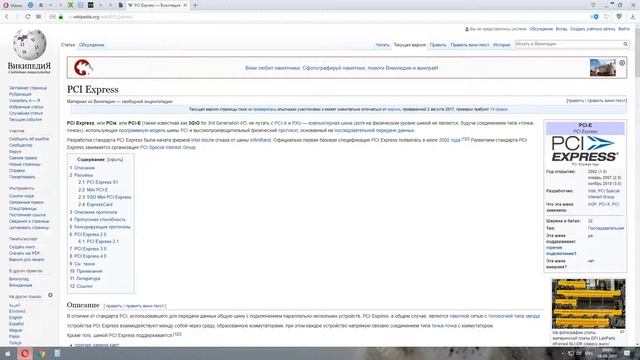Click Скачать как PDF sidebar link

click(24, 253)
